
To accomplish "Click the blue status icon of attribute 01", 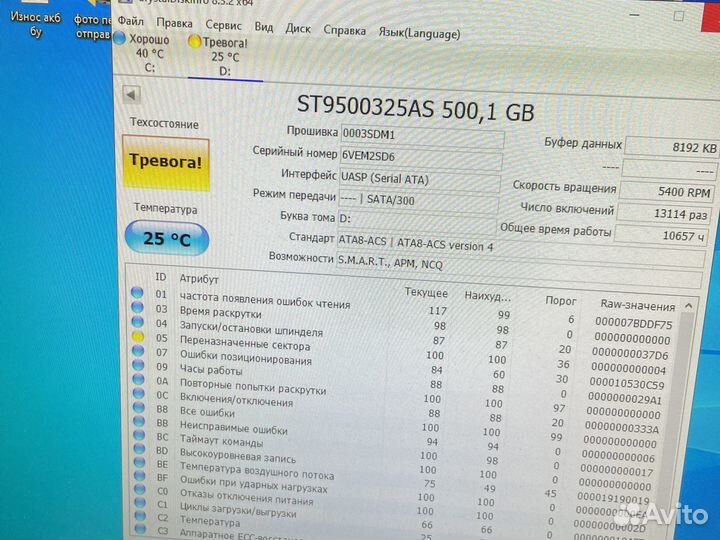I will tap(137, 292).
